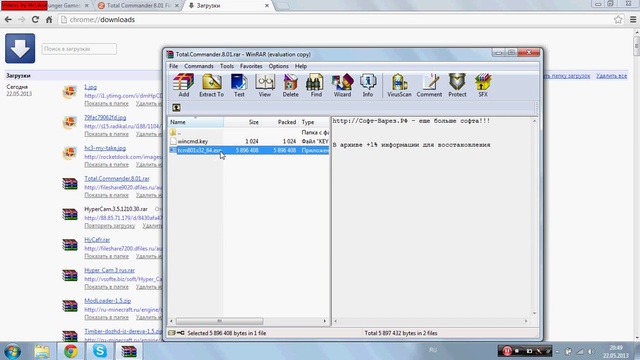Click the comment pane vertical scrollbar down arrow
This screenshot has height=360, width=640.
click(534, 313)
